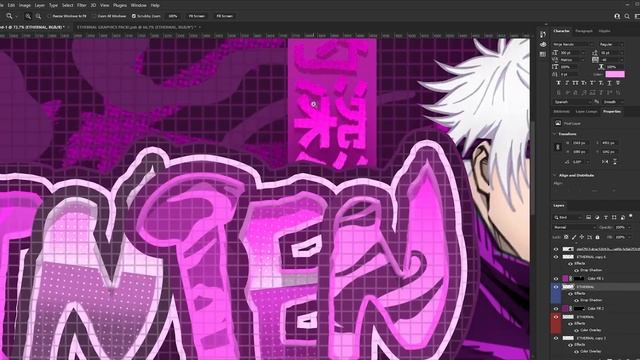The width and height of the screenshot is (640, 360).
Task: Enable Resize Windows to Fit checkbox
Action: pos(48,16)
